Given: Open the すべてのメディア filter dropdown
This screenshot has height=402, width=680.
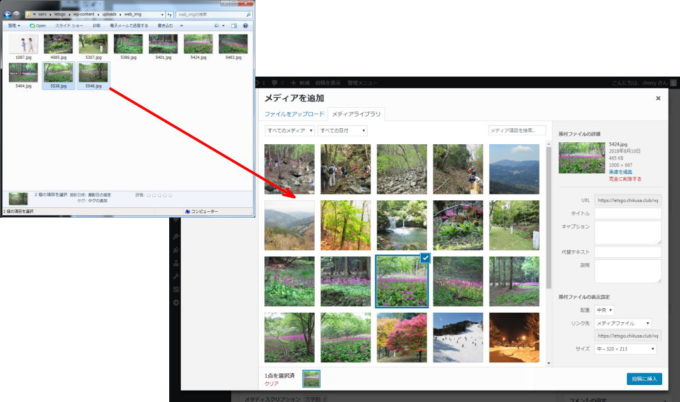Looking at the screenshot, I should pos(290,131).
